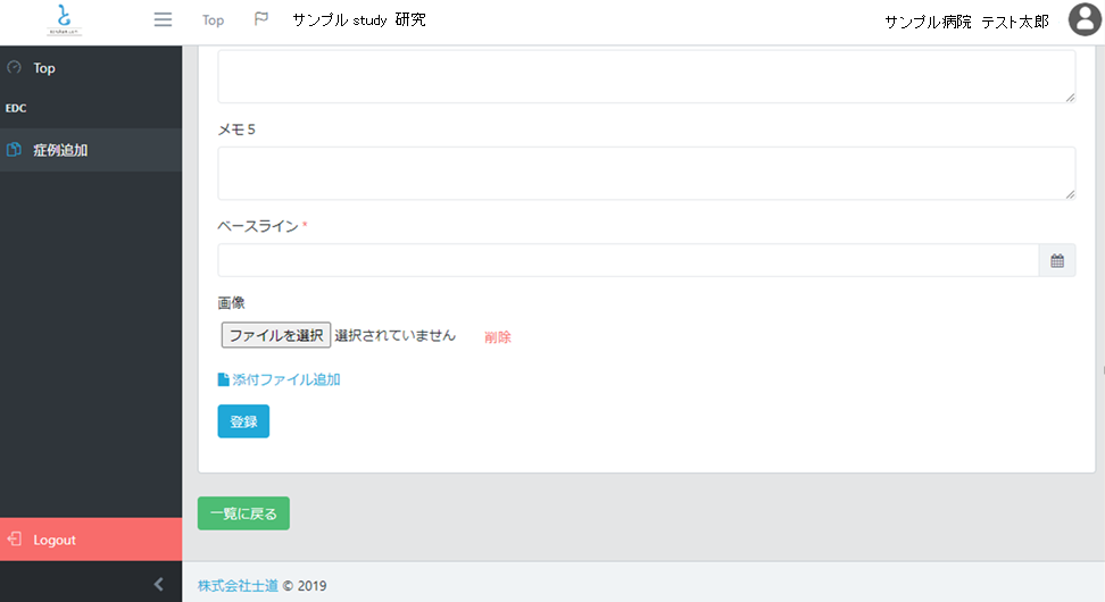
Task: Open the user profile avatar menu
Action: (1085, 19)
